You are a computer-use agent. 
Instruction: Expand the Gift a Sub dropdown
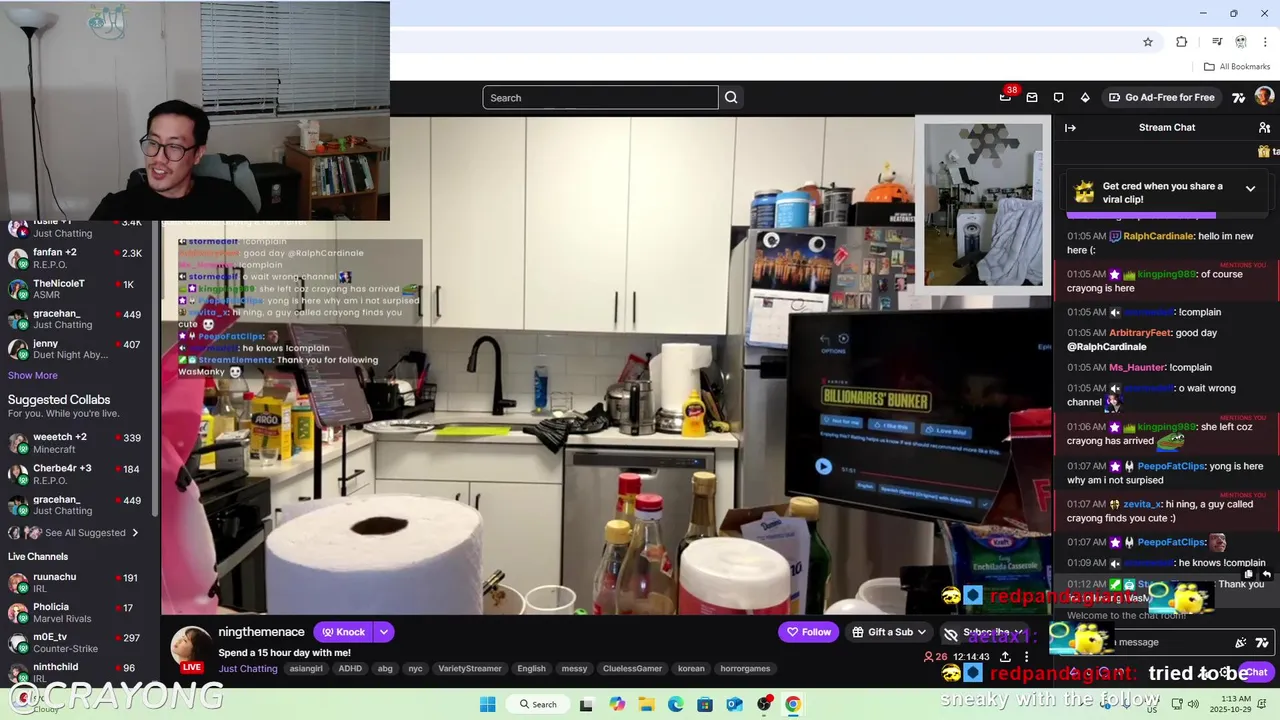tap(921, 632)
